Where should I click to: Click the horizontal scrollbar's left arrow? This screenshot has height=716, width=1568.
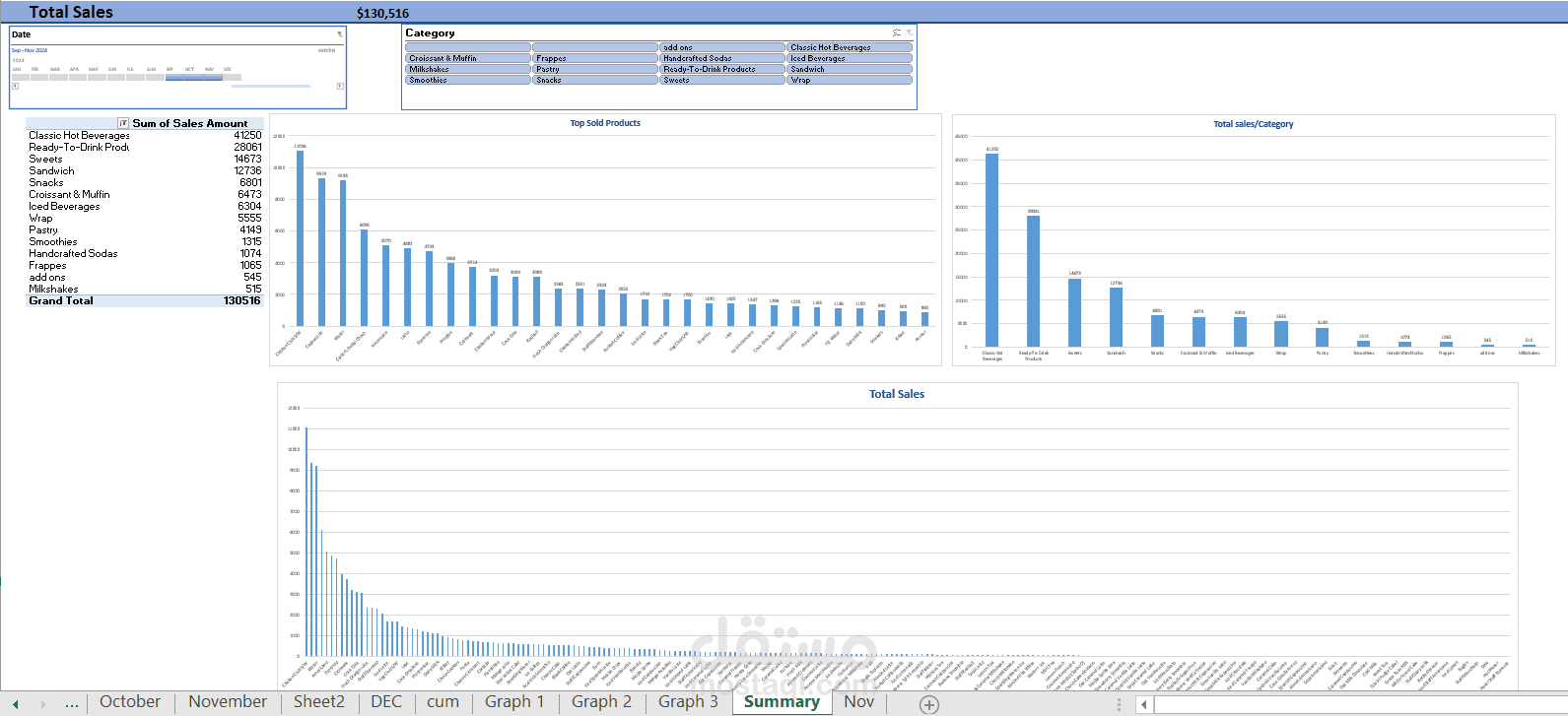1144,704
